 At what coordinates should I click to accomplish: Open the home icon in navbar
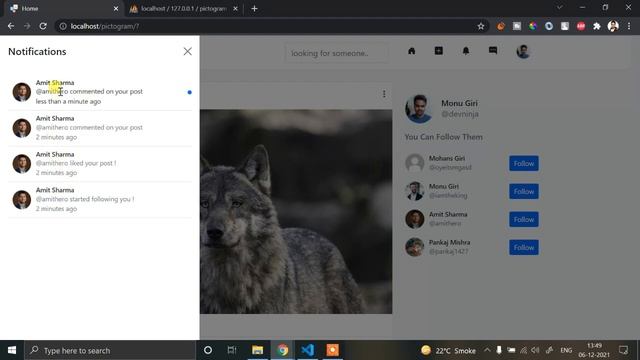[x=411, y=51]
